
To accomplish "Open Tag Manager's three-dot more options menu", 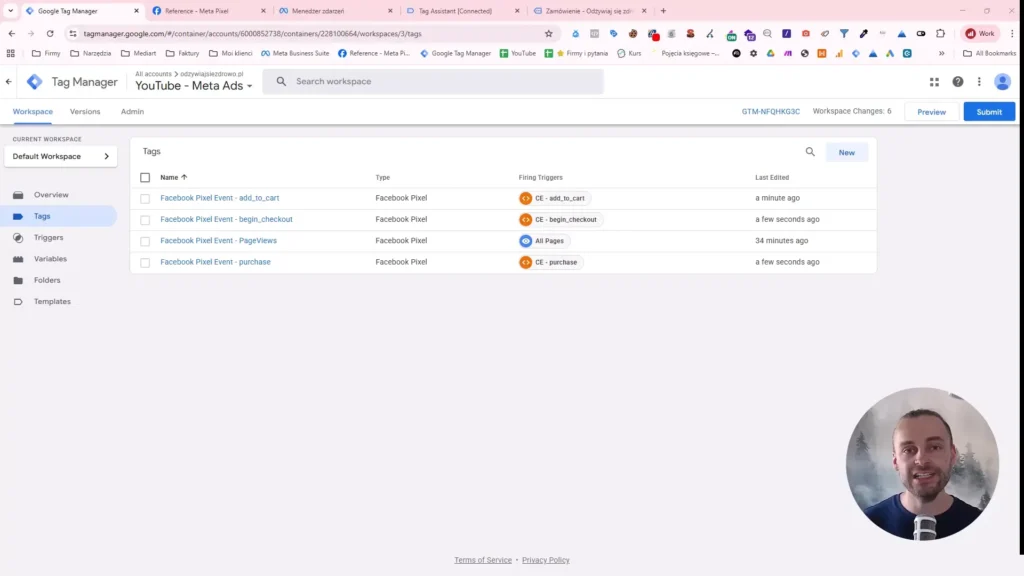I will click(979, 82).
